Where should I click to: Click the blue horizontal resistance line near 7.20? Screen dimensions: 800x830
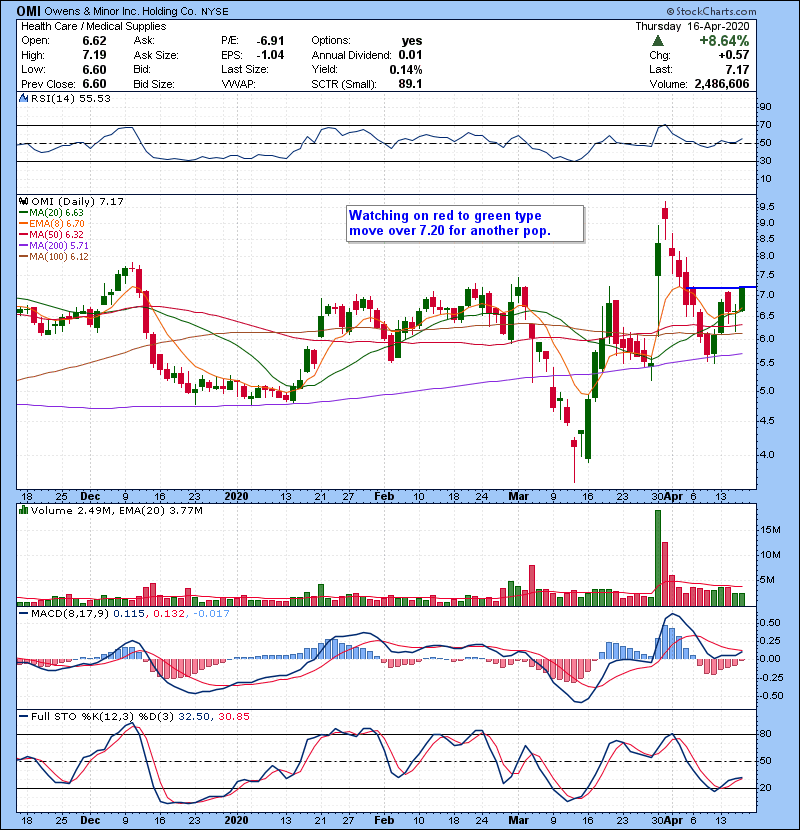click(x=721, y=287)
